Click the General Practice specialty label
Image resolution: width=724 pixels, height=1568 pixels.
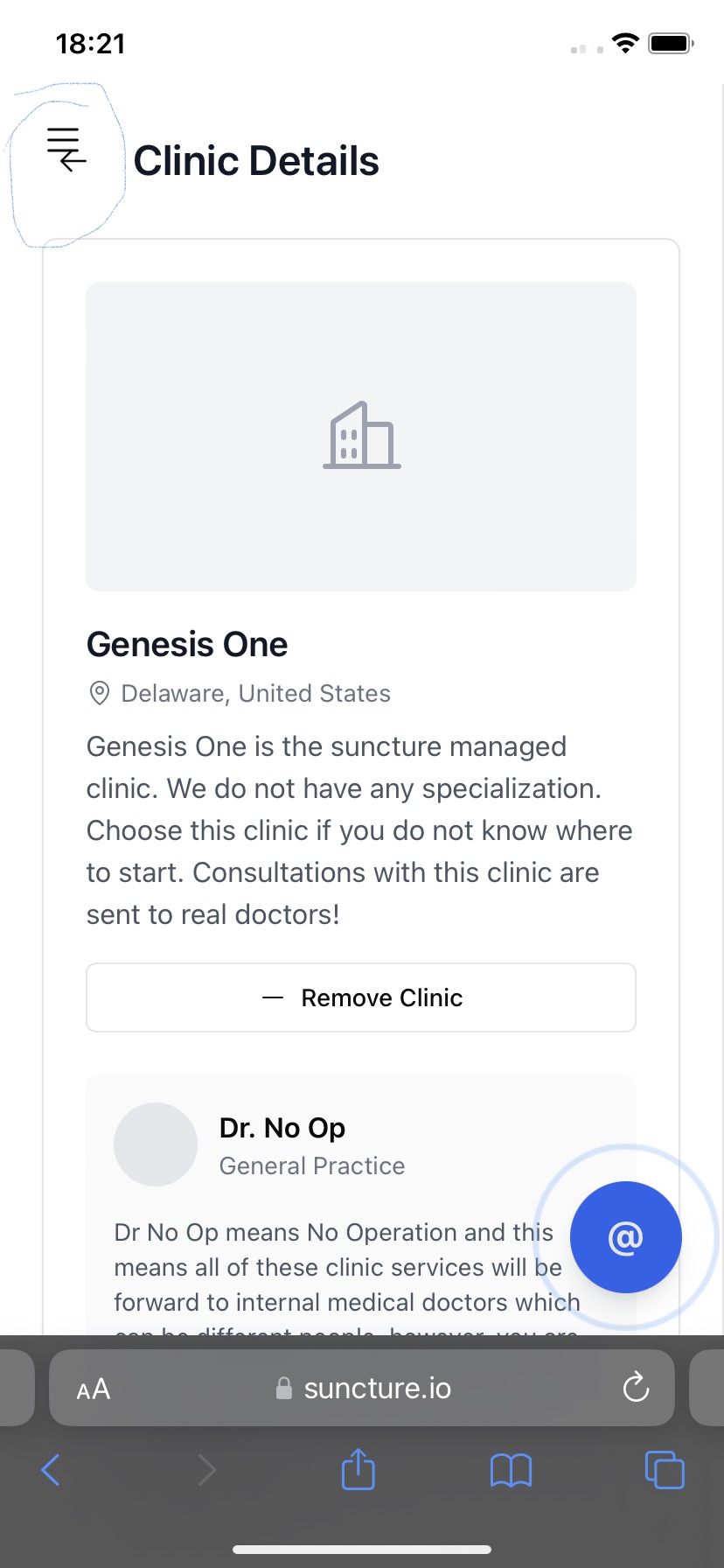coord(312,1165)
